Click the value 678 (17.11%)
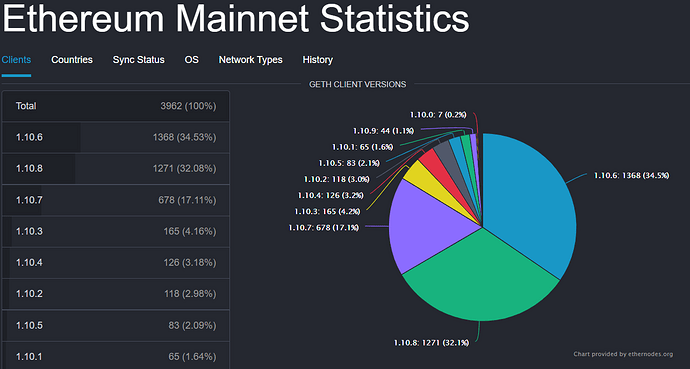Viewport: 690px width, 369px height. (x=187, y=200)
